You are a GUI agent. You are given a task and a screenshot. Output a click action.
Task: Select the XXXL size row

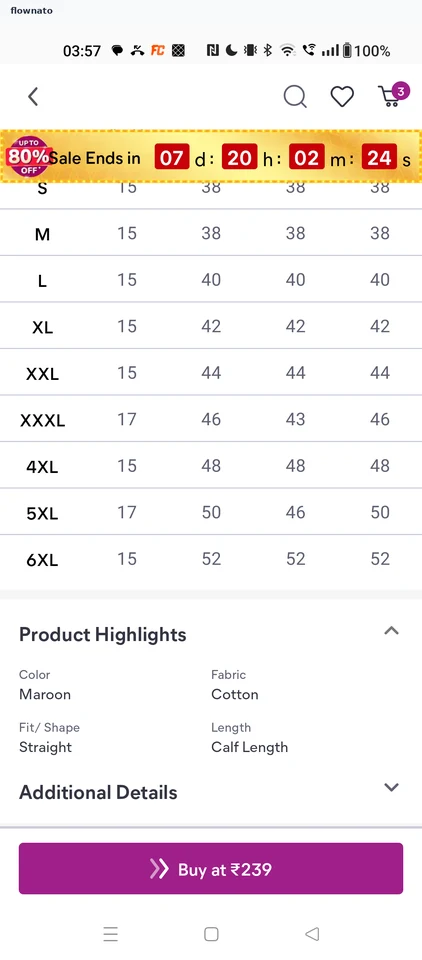click(211, 419)
